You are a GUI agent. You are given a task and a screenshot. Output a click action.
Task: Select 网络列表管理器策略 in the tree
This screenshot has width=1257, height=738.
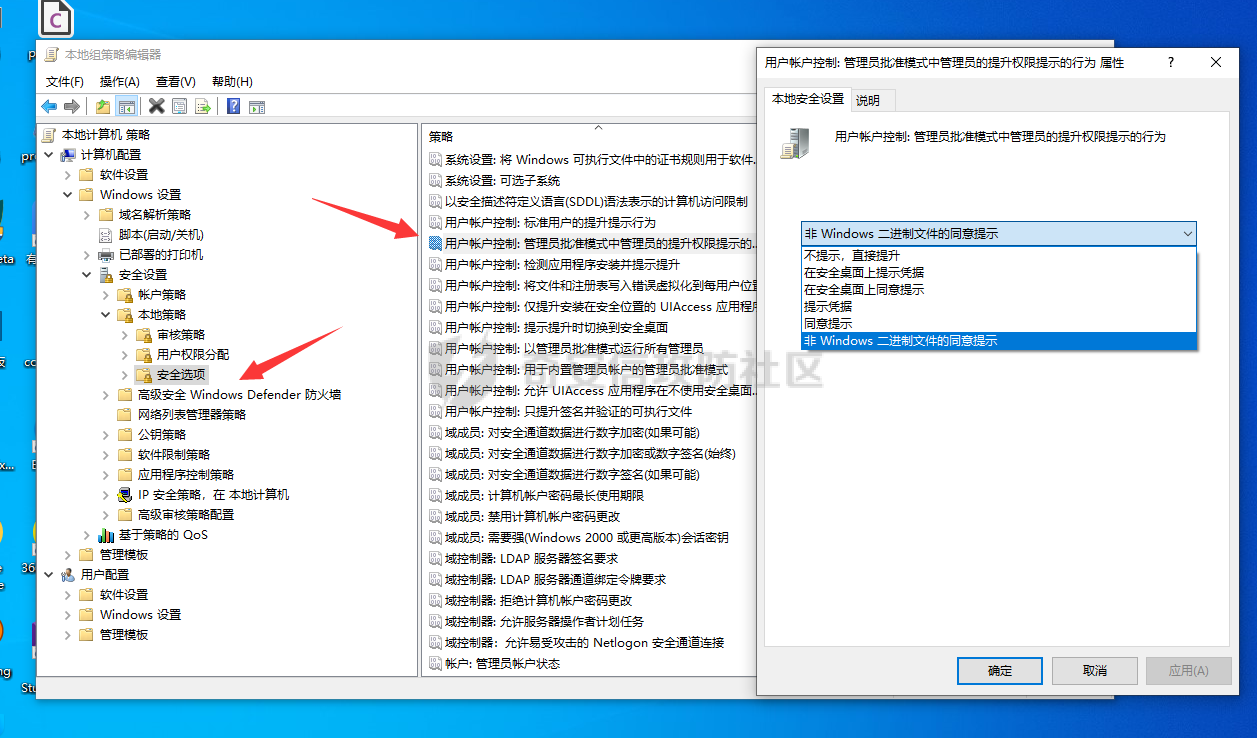coord(192,414)
